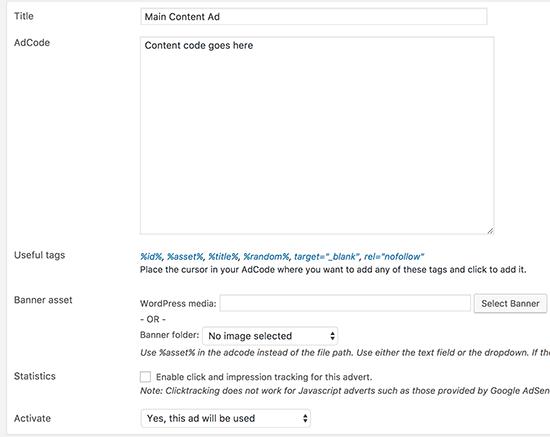This screenshot has width=550, height=437.
Task: Click the Statistics row label
Action: 35,376
